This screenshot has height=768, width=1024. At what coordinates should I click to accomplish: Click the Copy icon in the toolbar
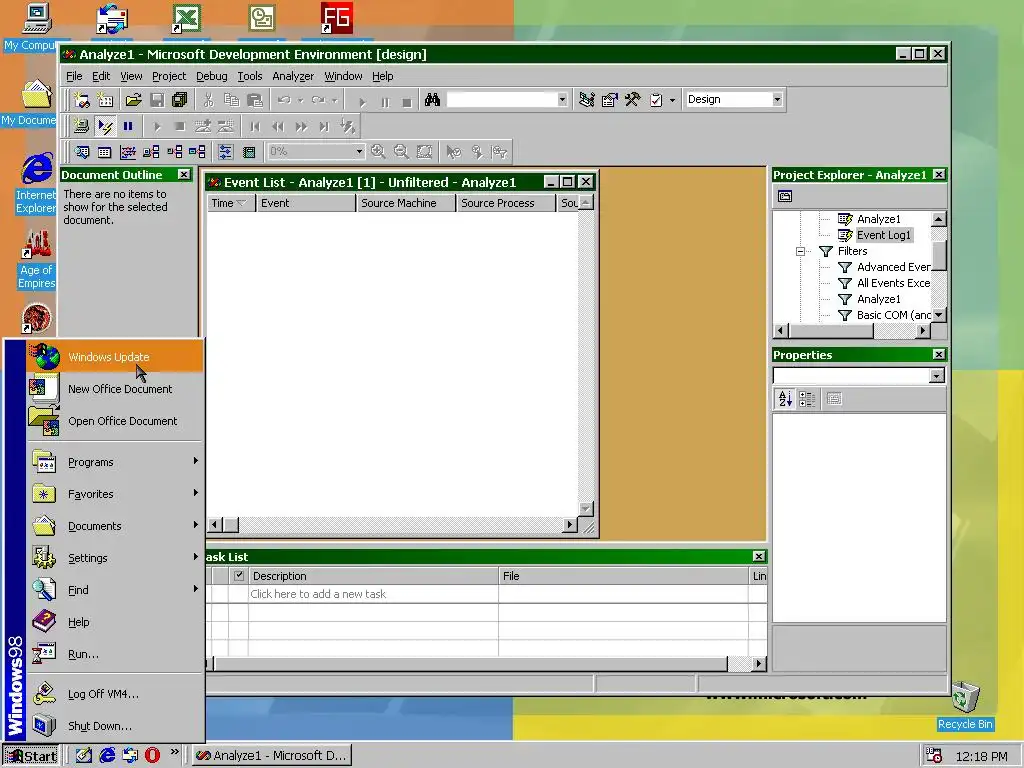231,100
